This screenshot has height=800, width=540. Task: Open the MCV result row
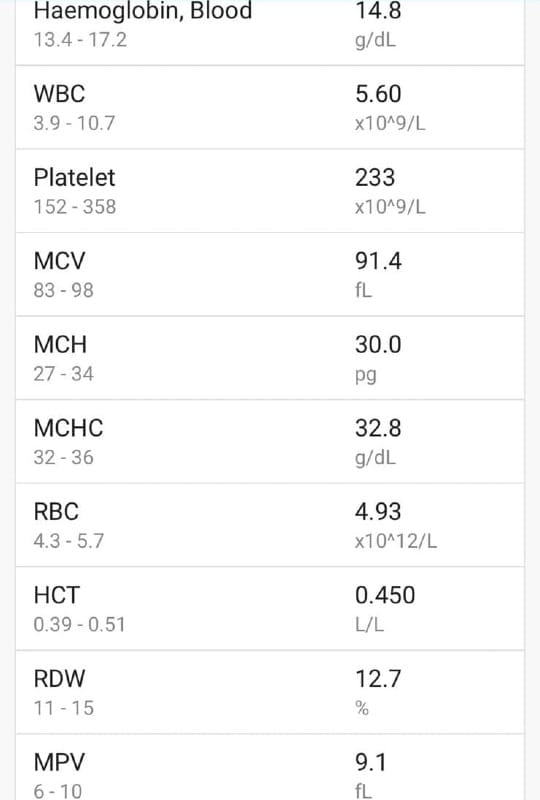tap(270, 274)
